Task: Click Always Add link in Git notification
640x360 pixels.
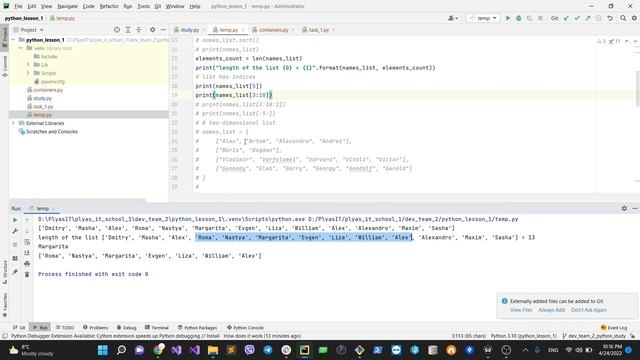Action: click(551, 310)
